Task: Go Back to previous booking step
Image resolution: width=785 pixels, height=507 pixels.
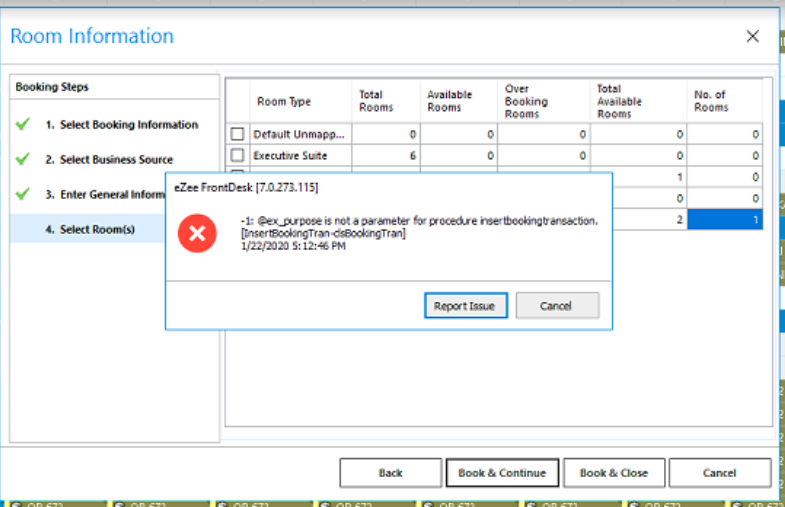Action: (x=390, y=473)
